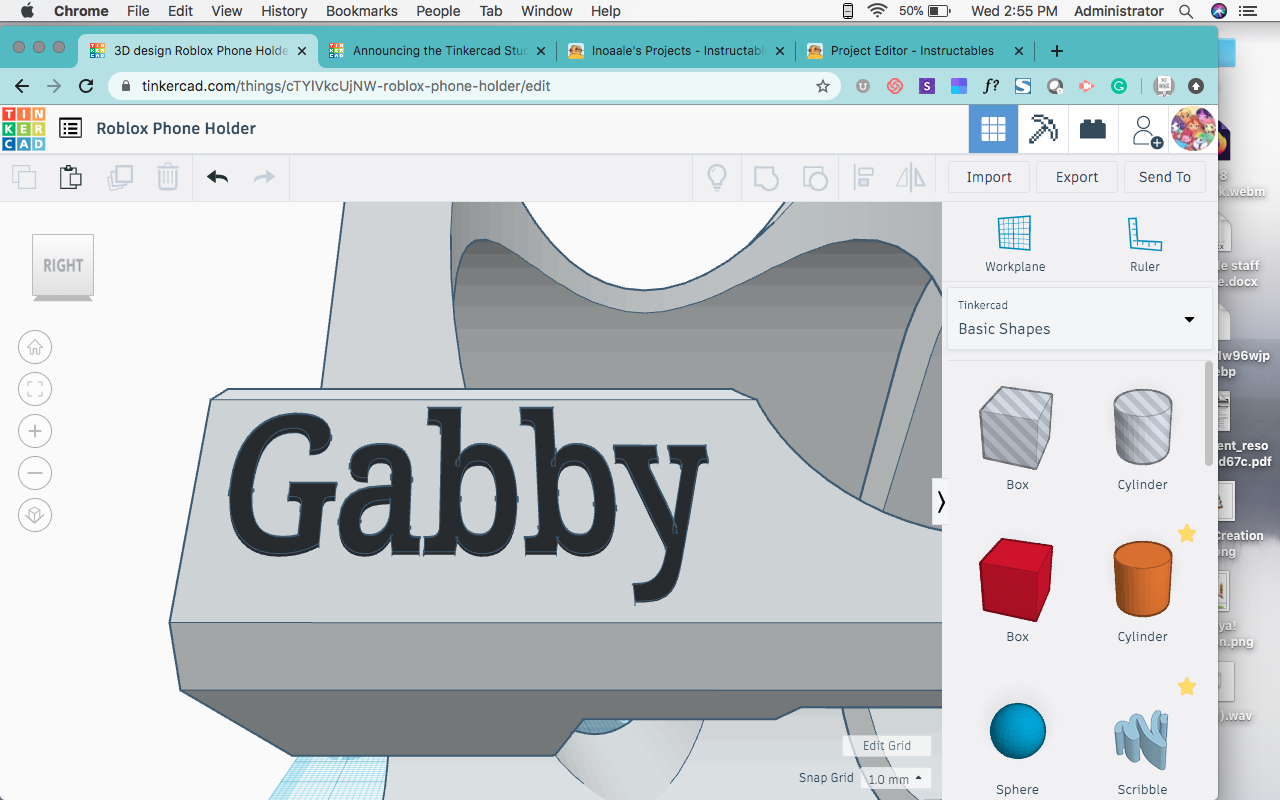Click the Align tool icon
The height and width of the screenshot is (800, 1280).
coord(861,176)
